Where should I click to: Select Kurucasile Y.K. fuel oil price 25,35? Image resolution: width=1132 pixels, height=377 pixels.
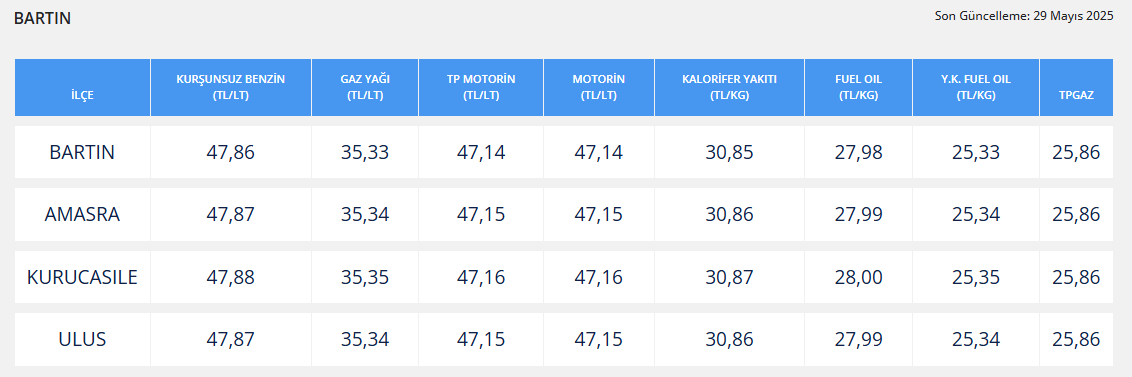pos(976,277)
